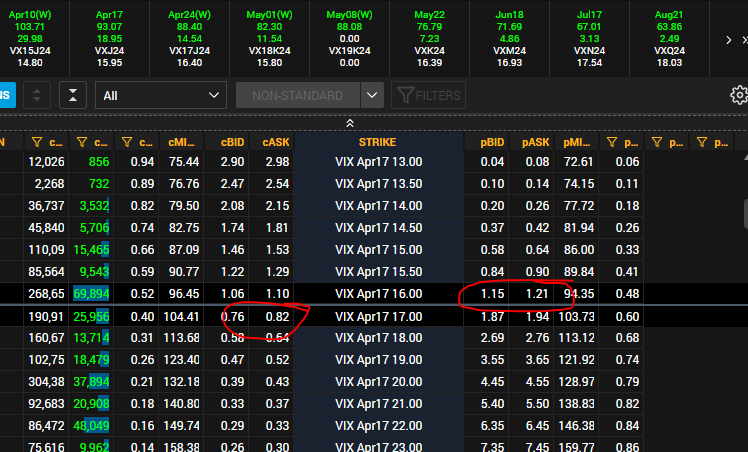Image resolution: width=748 pixels, height=452 pixels.
Task: Select the May01(W) expiration
Action: (x=270, y=39)
